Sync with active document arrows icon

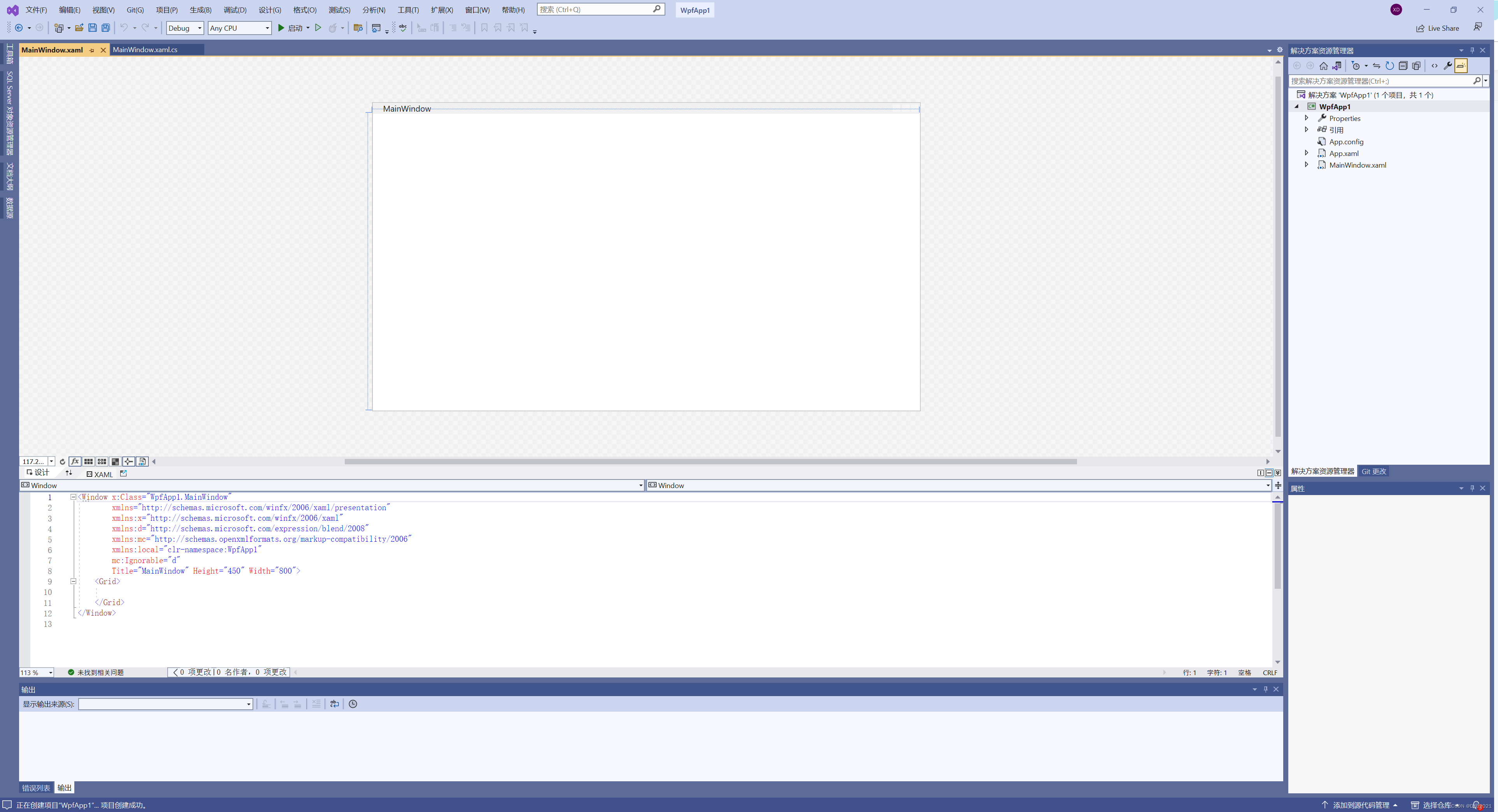(x=1377, y=66)
